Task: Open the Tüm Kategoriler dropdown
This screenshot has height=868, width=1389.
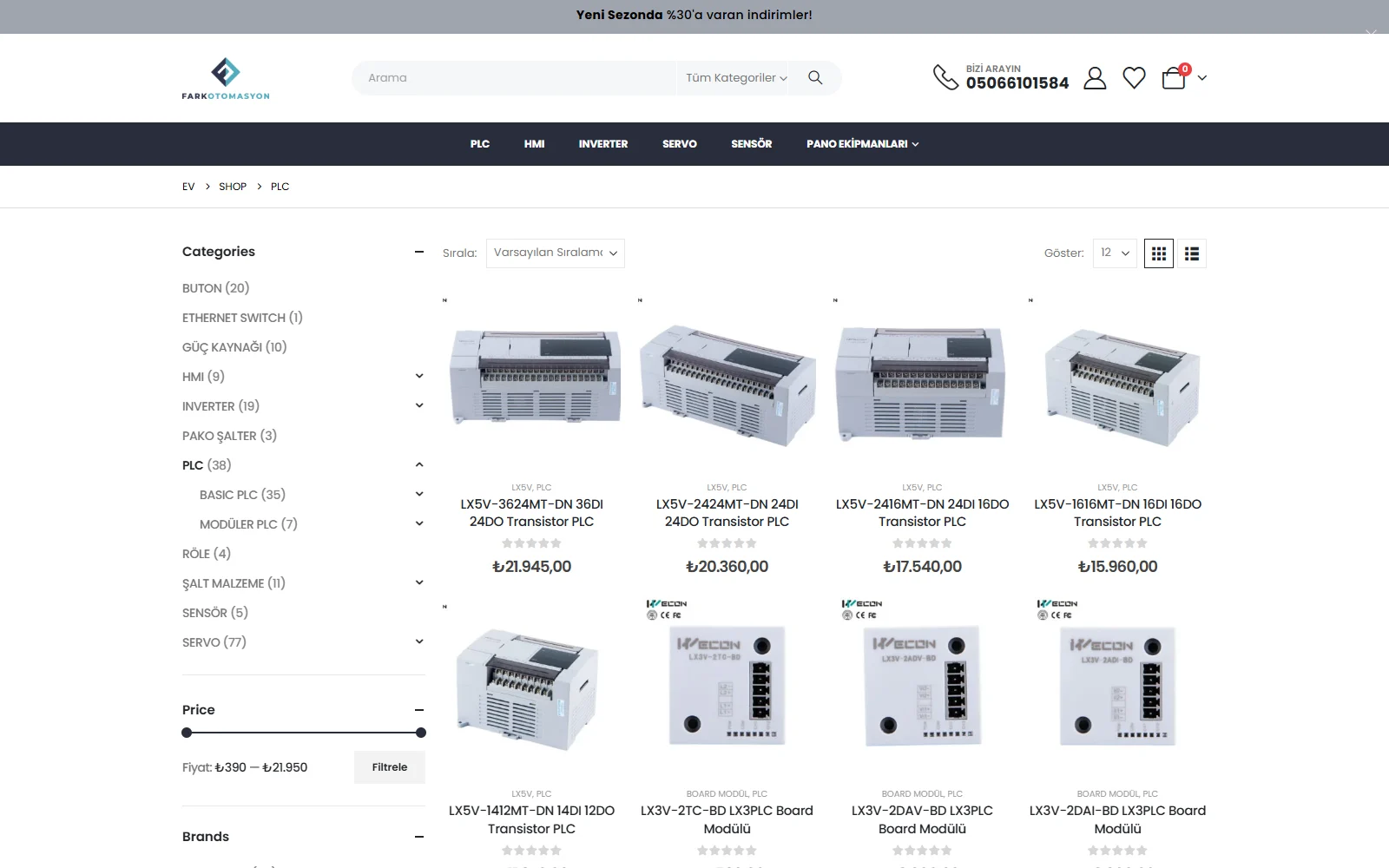Action: click(x=736, y=78)
